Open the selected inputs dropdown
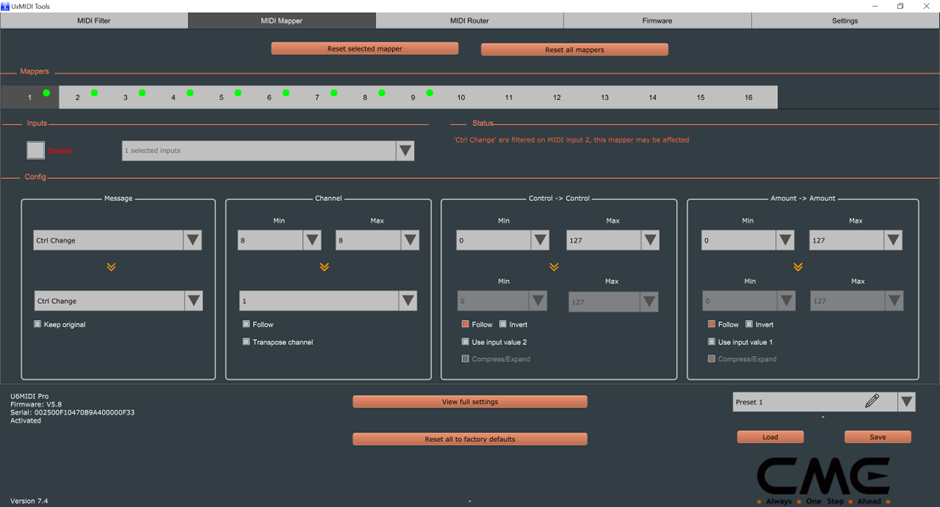Viewport: 940px width, 507px height. click(x=405, y=151)
